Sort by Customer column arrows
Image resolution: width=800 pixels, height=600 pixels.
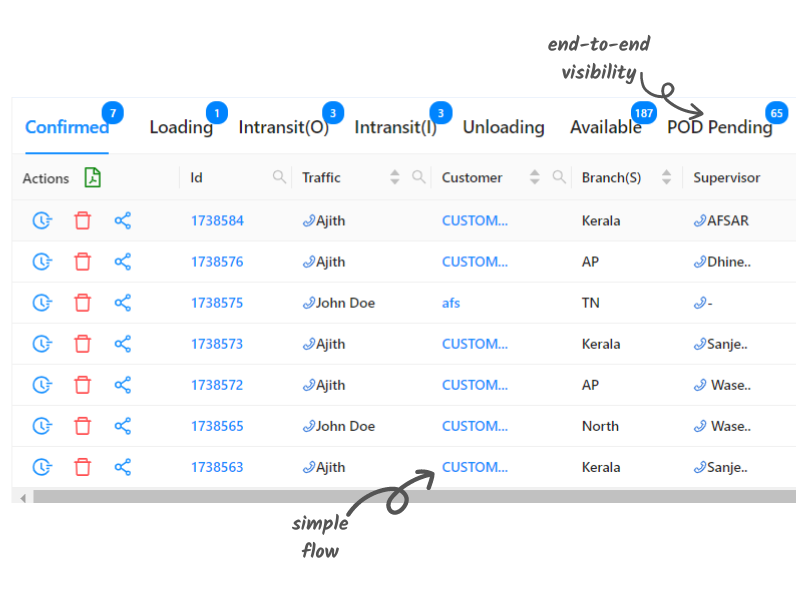pos(535,178)
